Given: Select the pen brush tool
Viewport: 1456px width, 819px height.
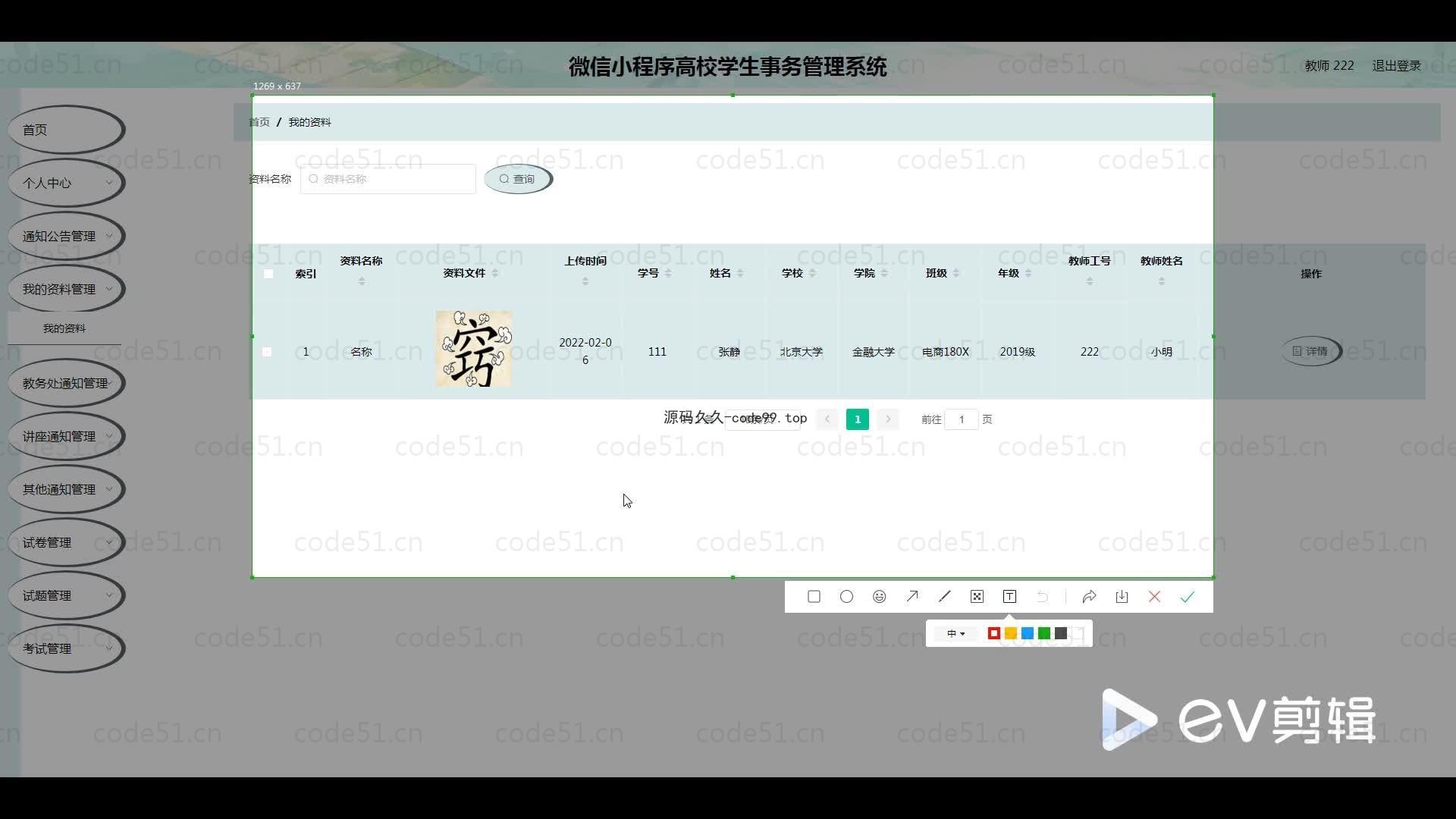Looking at the screenshot, I should tap(944, 597).
